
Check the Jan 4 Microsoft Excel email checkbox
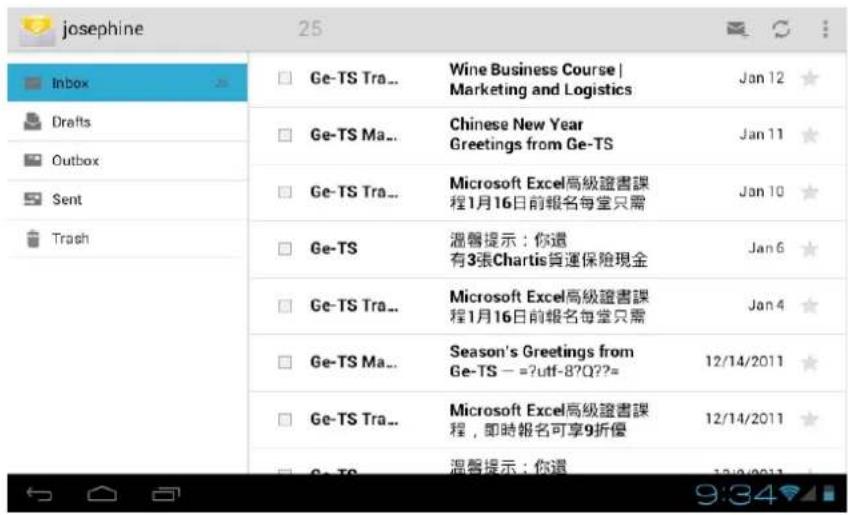284,306
